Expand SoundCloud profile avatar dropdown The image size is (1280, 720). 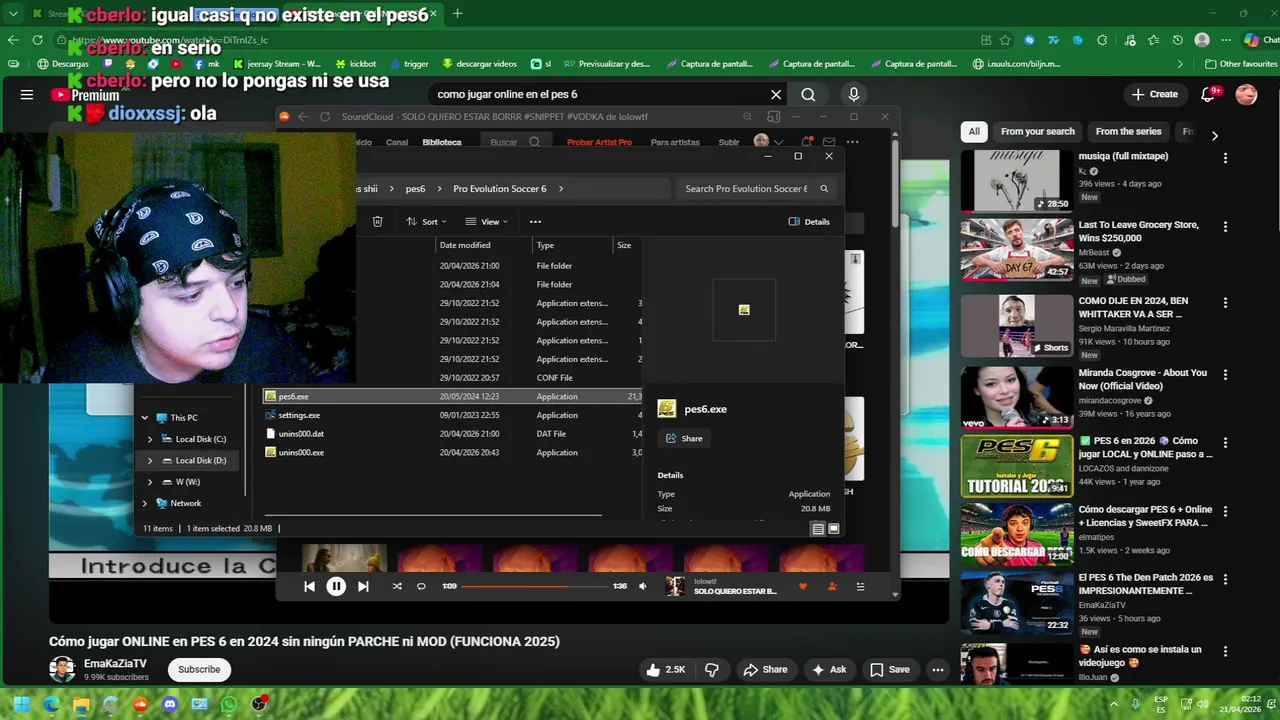[x=768, y=142]
